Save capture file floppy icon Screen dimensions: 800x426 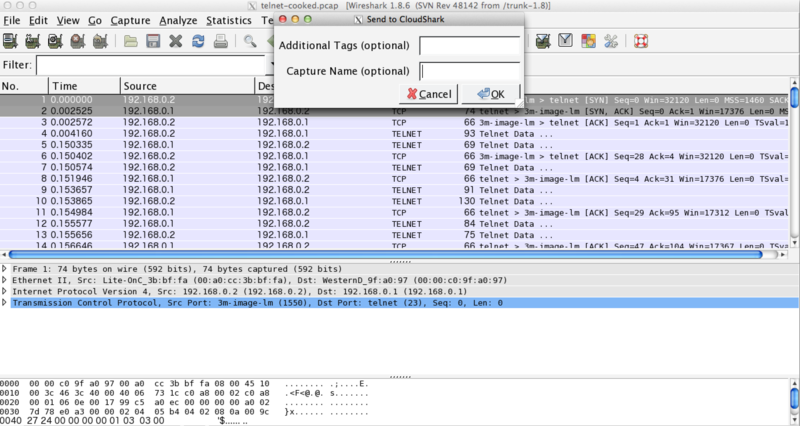click(x=153, y=41)
